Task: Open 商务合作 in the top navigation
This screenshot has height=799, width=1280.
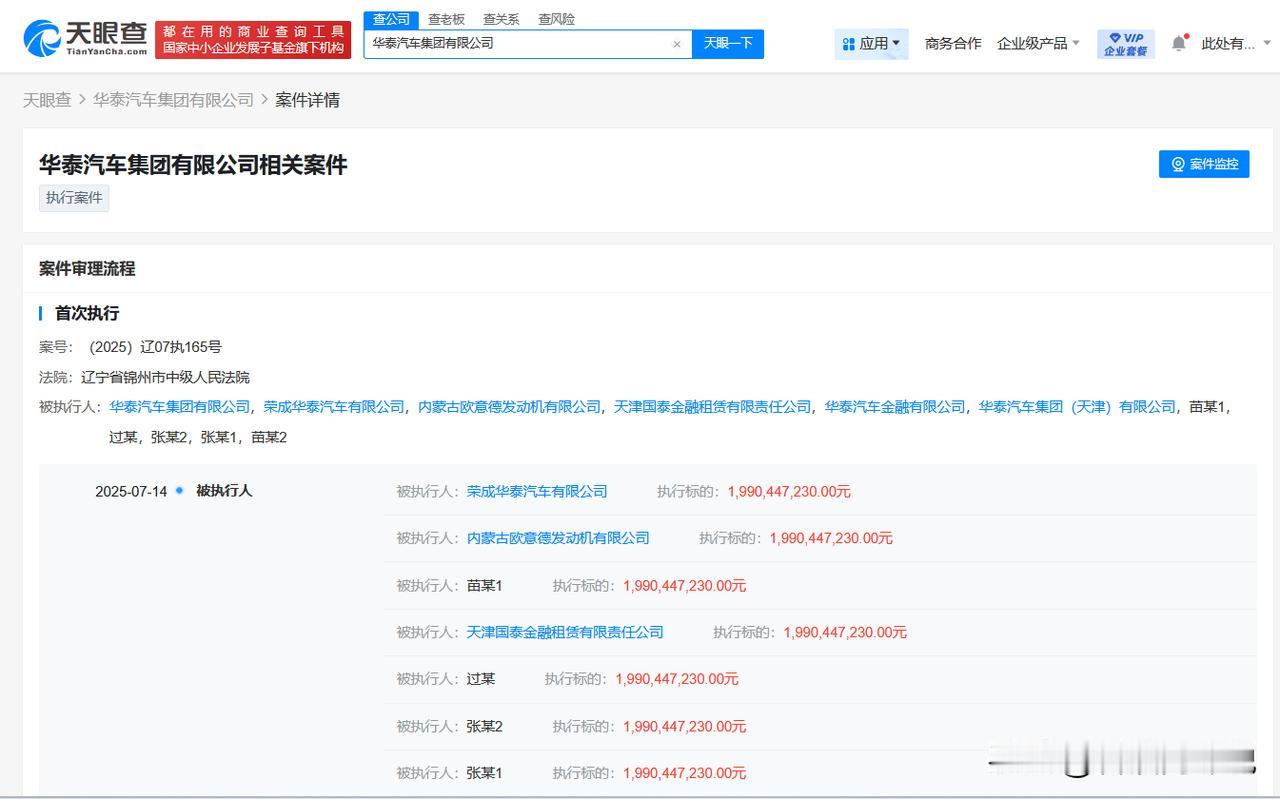Action: point(953,44)
